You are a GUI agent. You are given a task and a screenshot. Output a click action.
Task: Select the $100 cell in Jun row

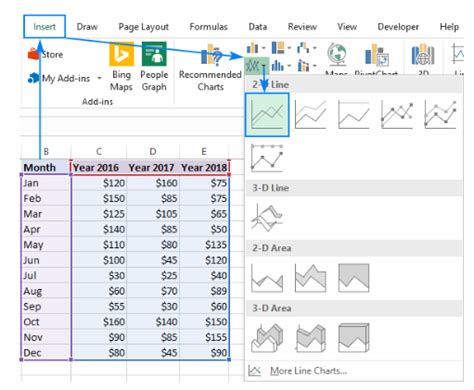coord(99,260)
